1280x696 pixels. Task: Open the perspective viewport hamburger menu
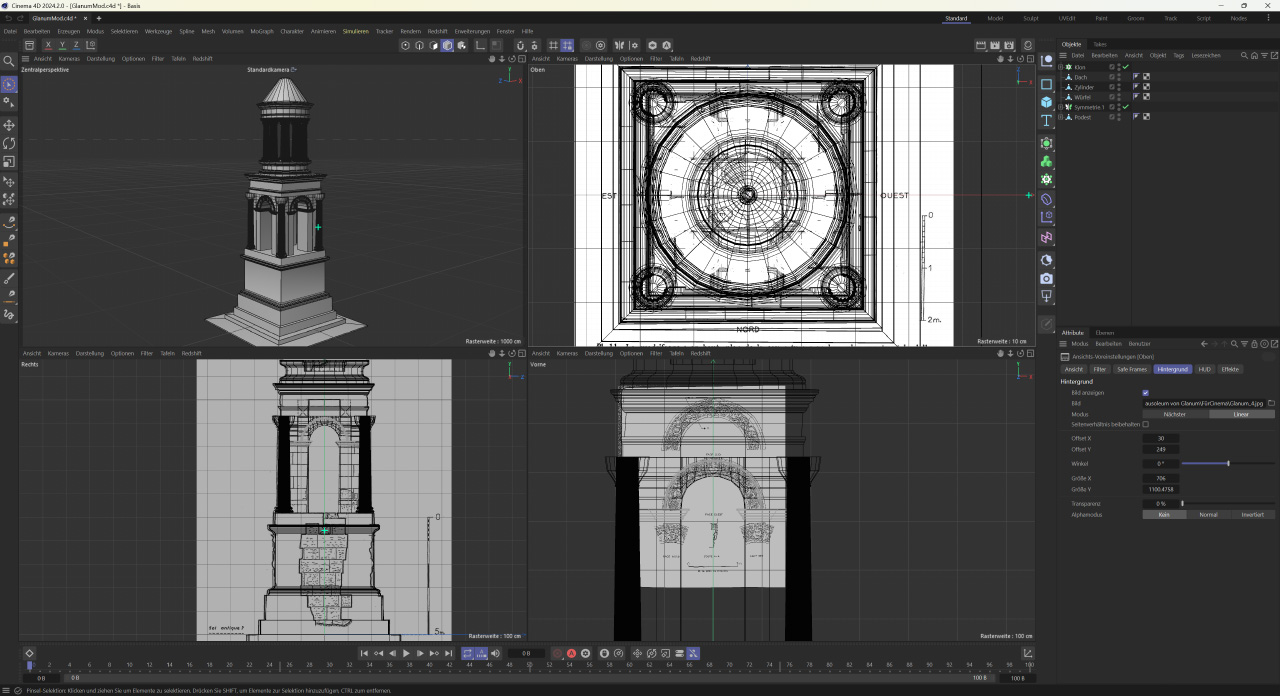(x=25, y=59)
